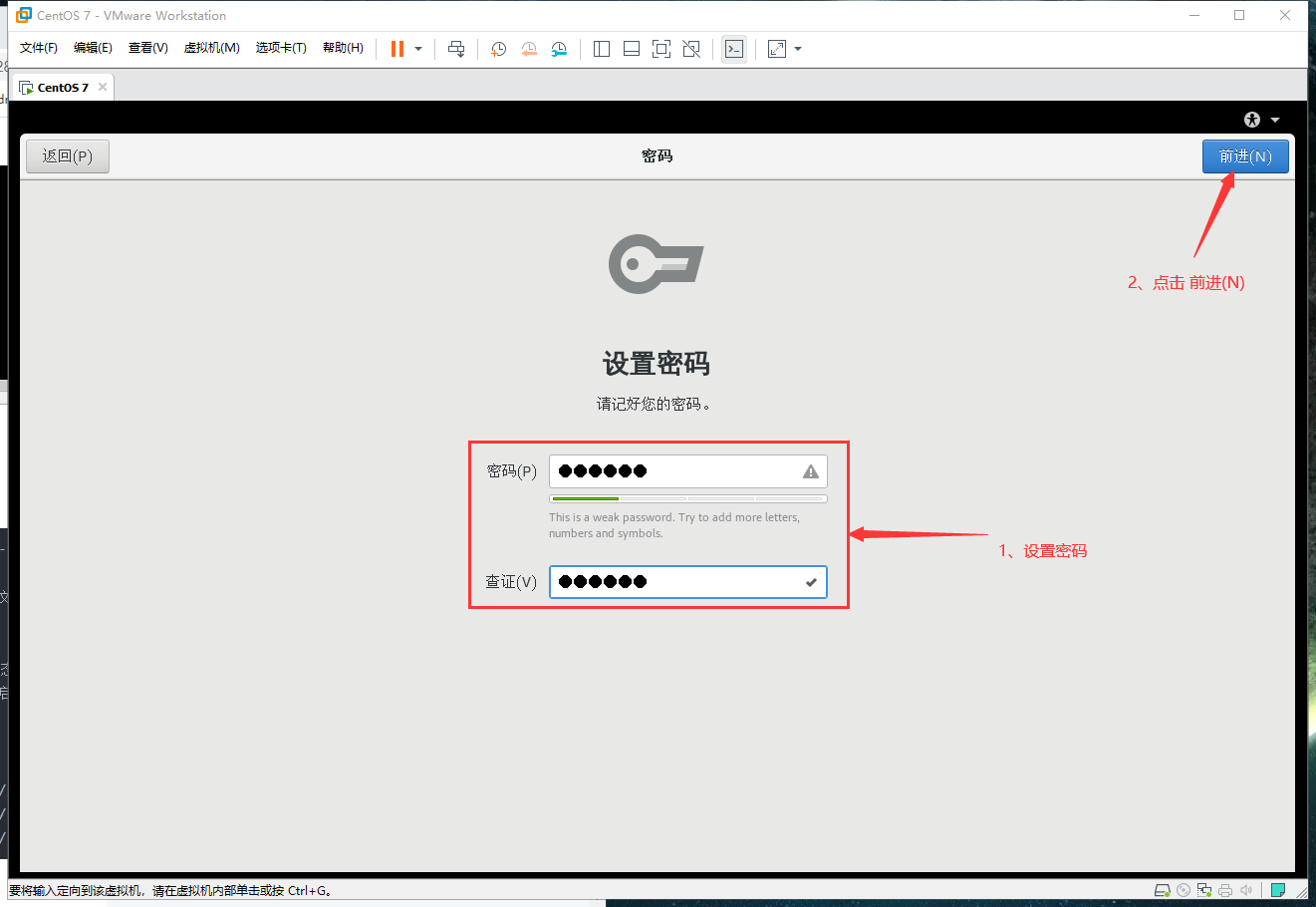The image size is (1316, 907).
Task: Open the snapshot manager wrench-clock icon
Action: pyautogui.click(x=559, y=49)
